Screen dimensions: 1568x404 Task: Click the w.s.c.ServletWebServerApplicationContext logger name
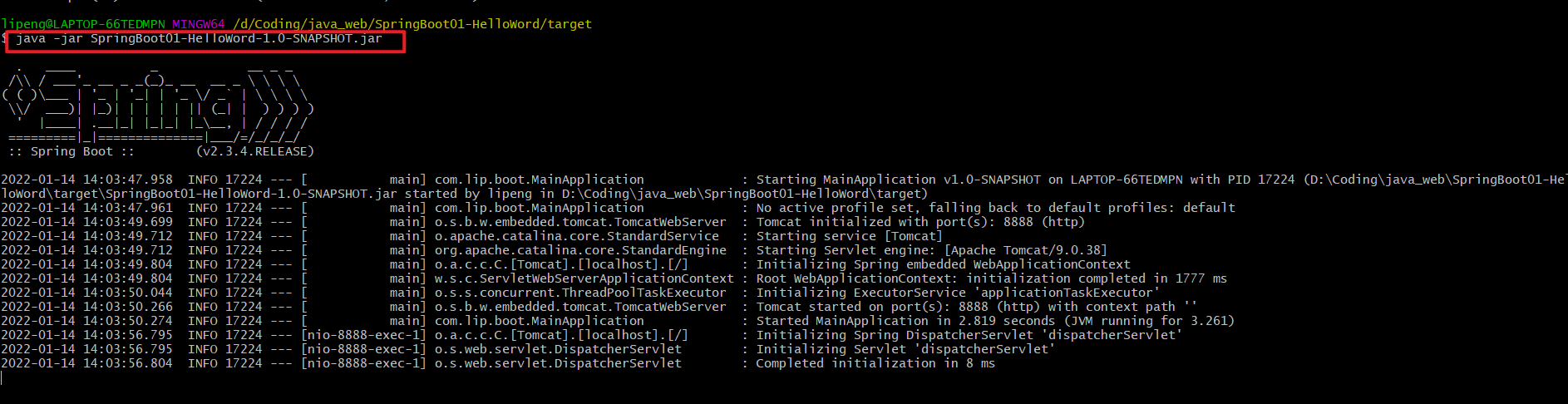click(x=584, y=278)
